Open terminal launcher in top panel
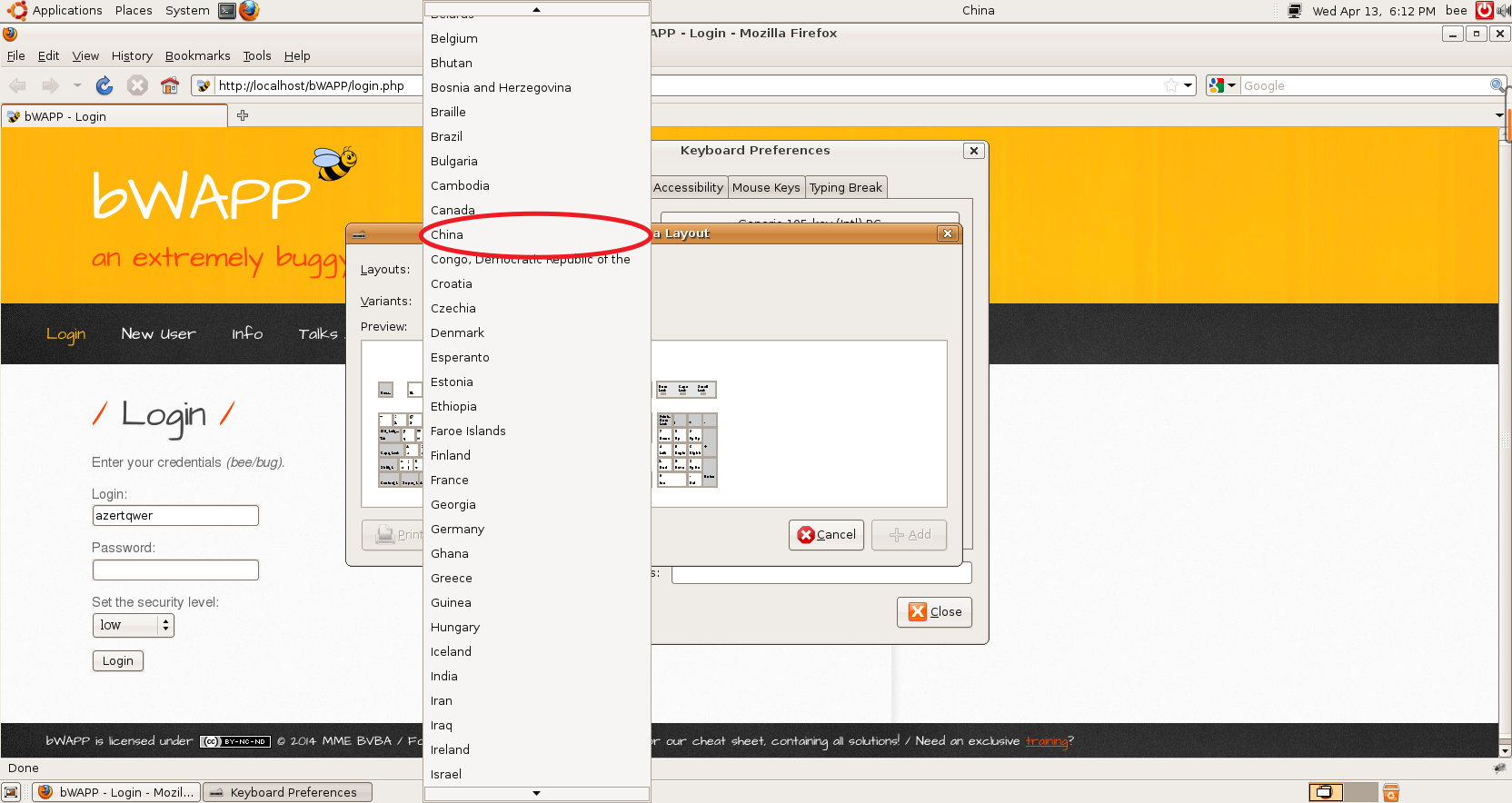 point(227,11)
